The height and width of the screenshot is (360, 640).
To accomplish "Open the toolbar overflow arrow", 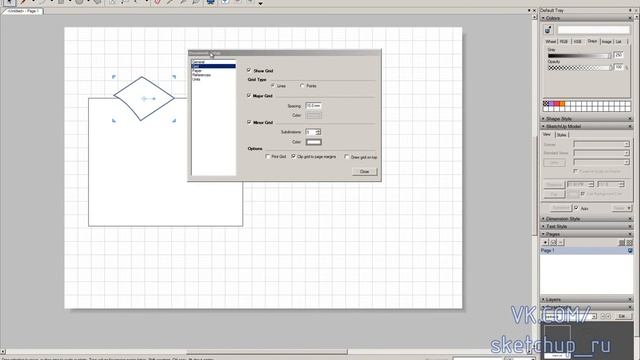I will tap(260, 4).
